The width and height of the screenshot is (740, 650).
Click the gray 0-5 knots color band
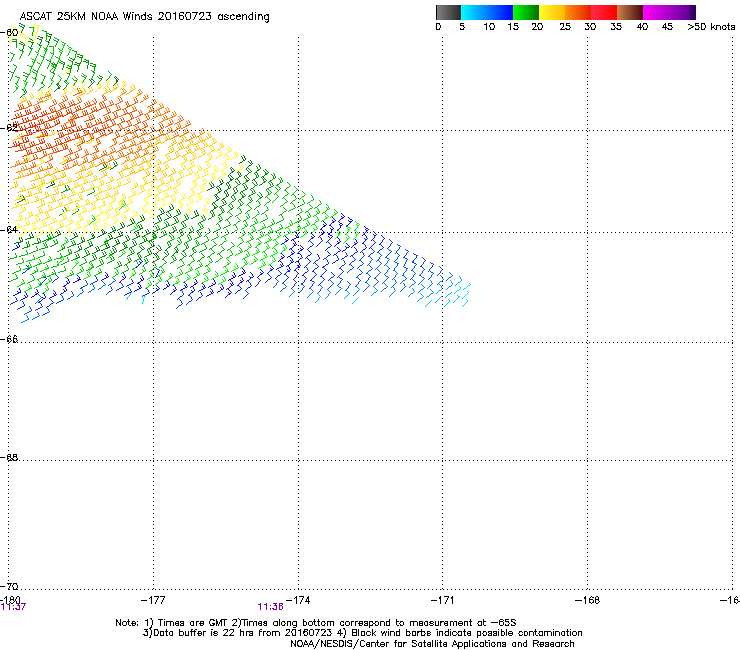[448, 12]
